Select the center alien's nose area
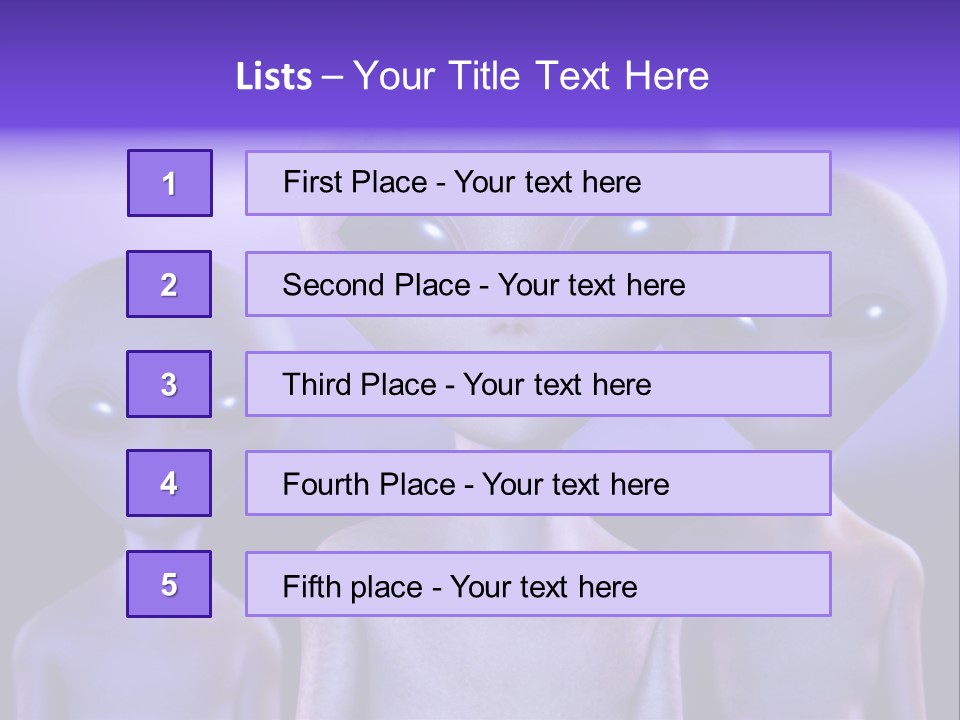 coord(511,331)
